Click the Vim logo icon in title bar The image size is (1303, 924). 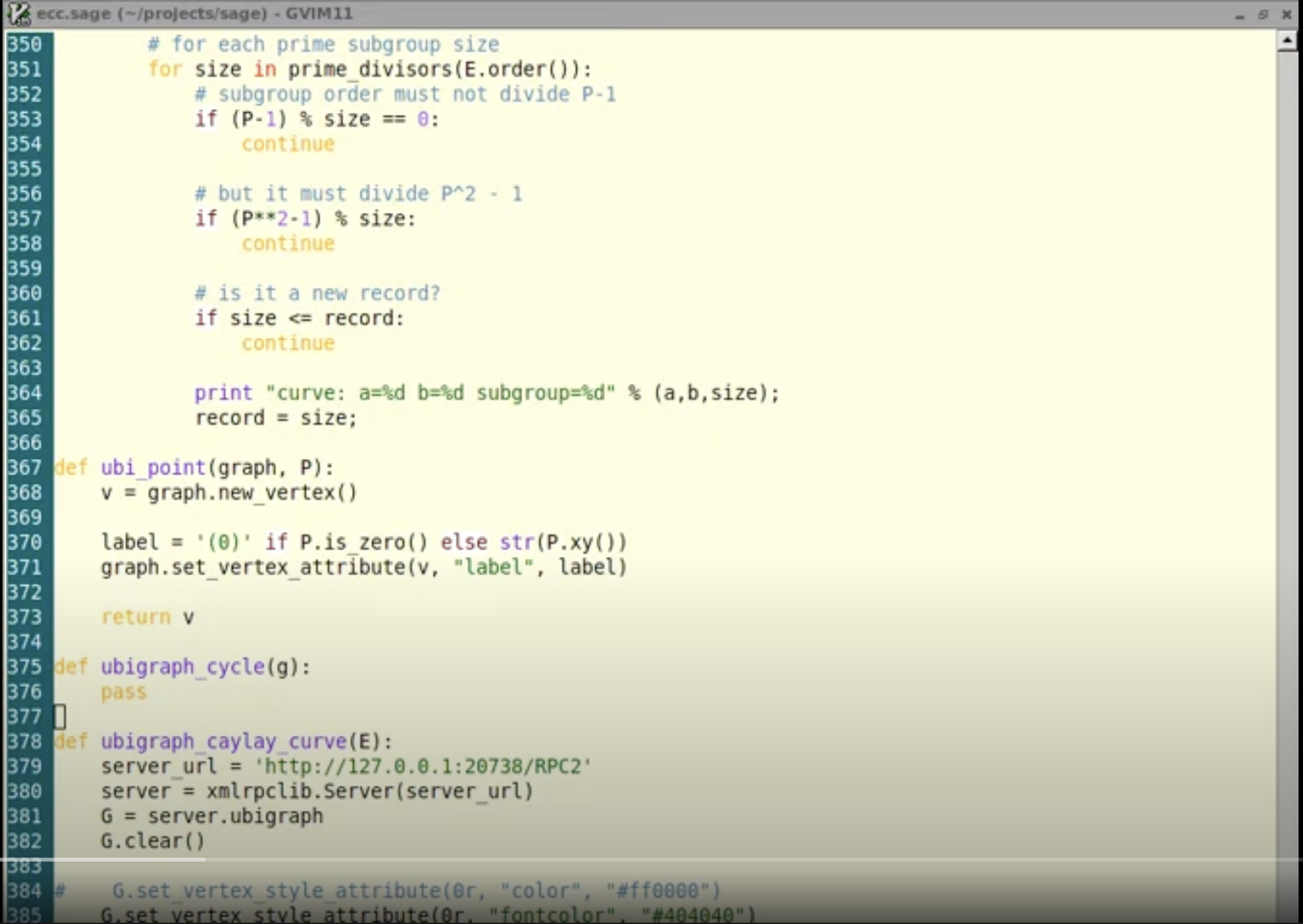pos(19,13)
